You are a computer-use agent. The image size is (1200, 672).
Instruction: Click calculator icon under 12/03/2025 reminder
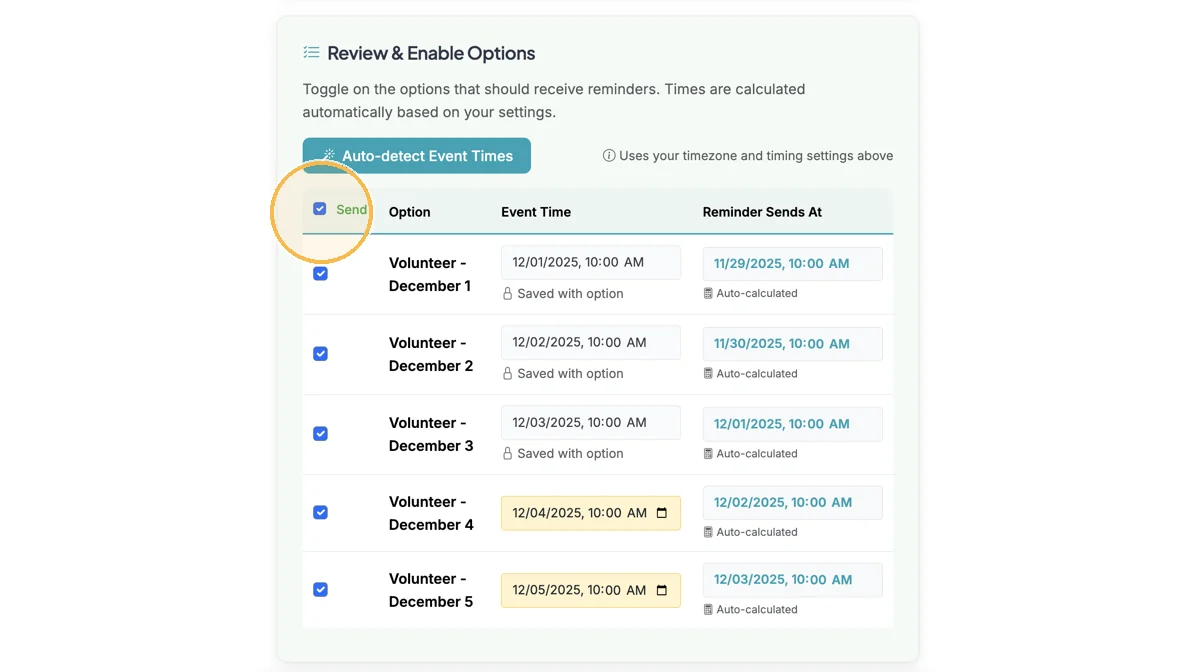[708, 610]
